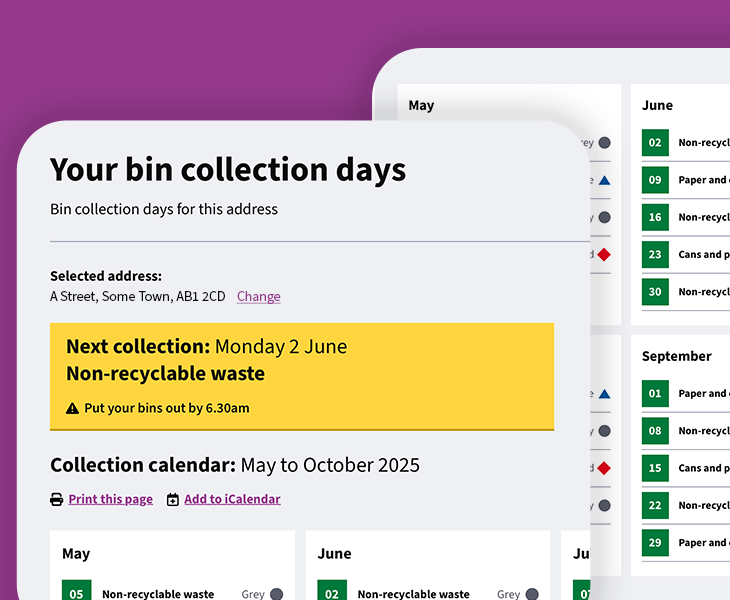Click 'Non-recyclable waste' text in front May card
Screen dimensions: 730x600
(158, 594)
